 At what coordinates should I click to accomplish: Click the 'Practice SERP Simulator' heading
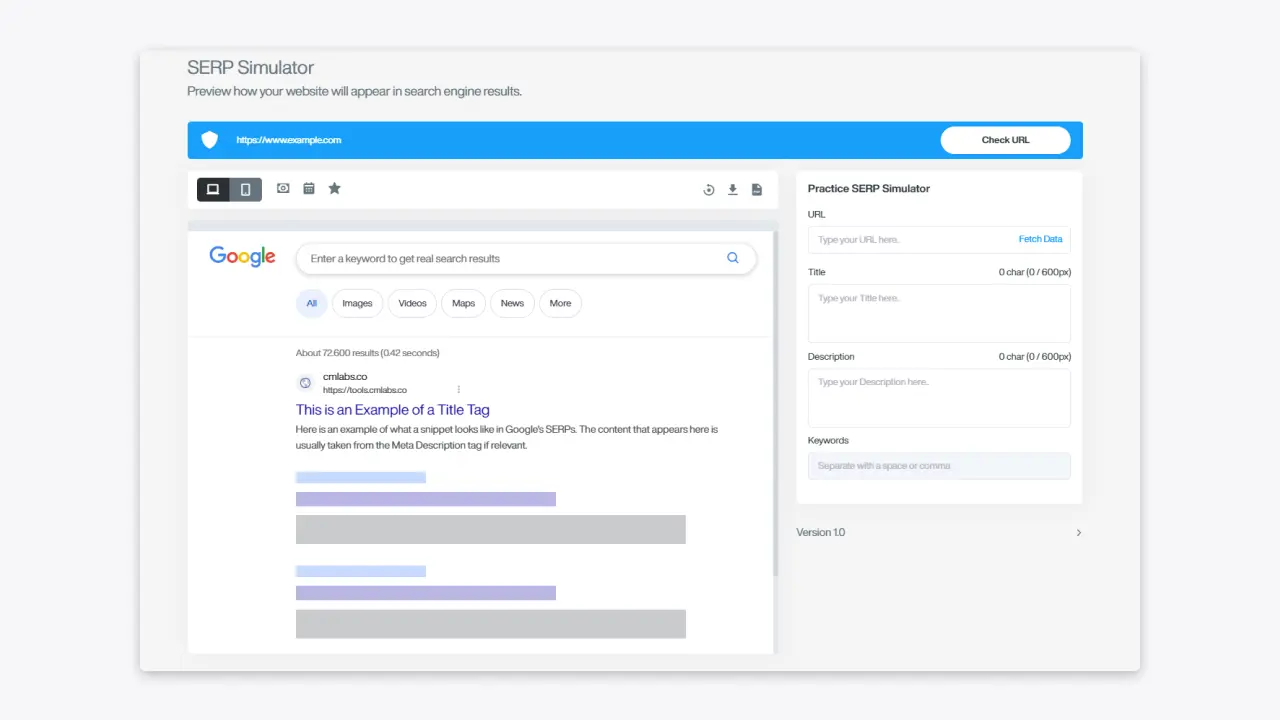coord(869,188)
